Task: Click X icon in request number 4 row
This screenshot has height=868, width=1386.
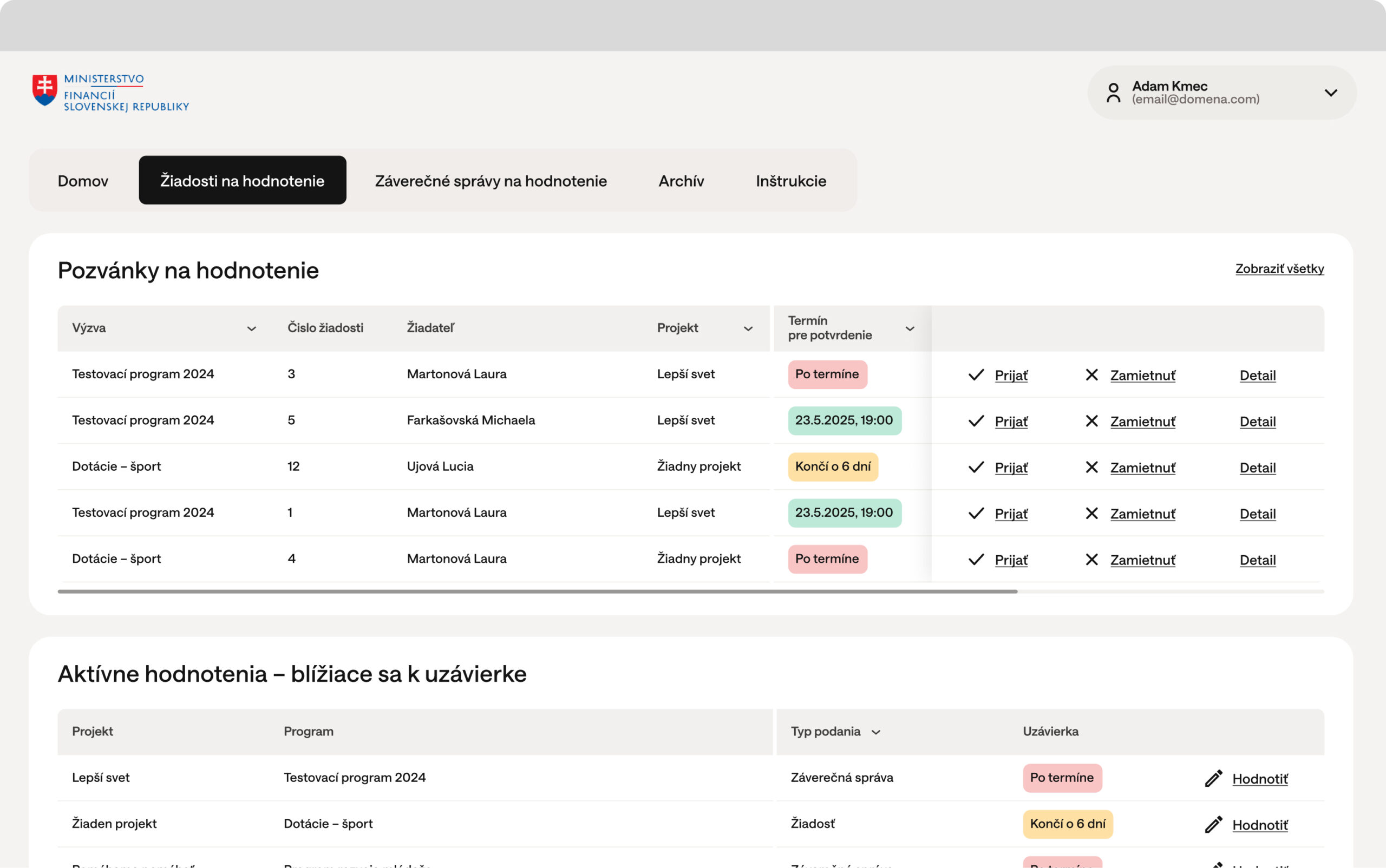Action: 1091,560
